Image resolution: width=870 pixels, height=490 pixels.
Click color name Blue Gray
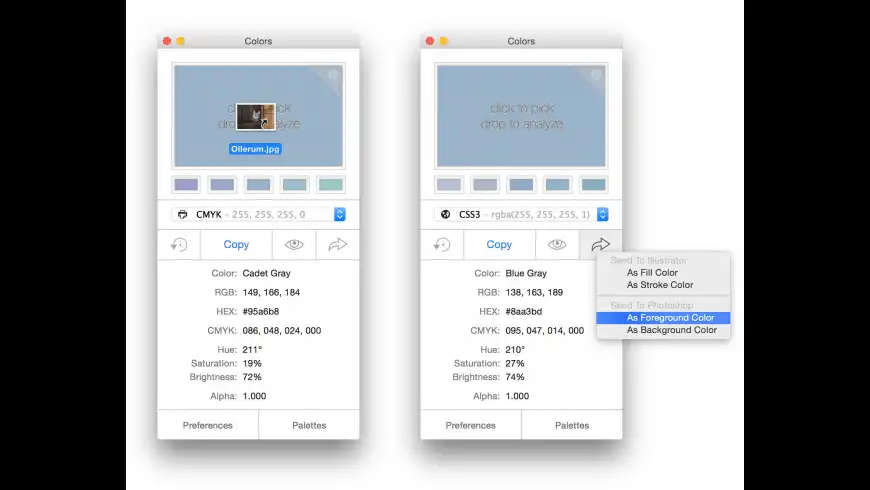[x=526, y=273]
